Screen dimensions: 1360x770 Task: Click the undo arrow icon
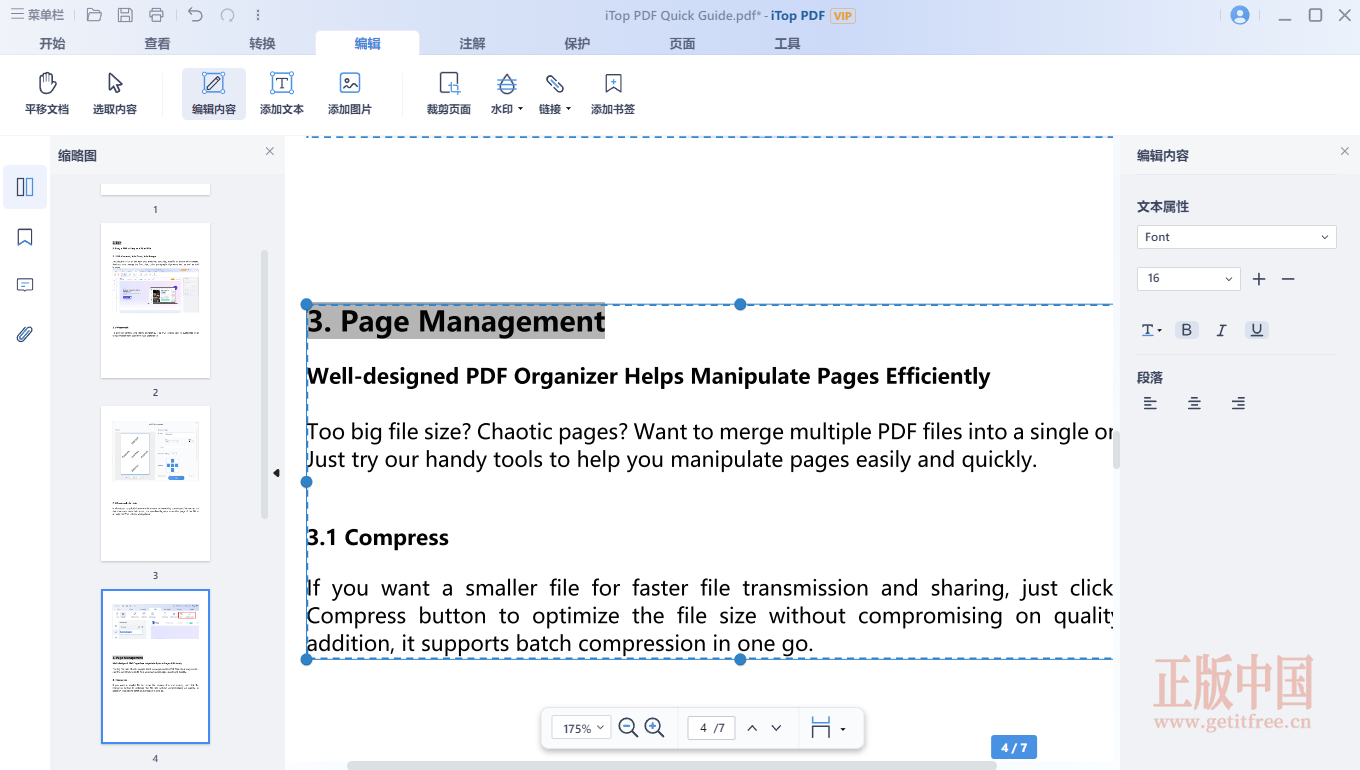pyautogui.click(x=195, y=15)
